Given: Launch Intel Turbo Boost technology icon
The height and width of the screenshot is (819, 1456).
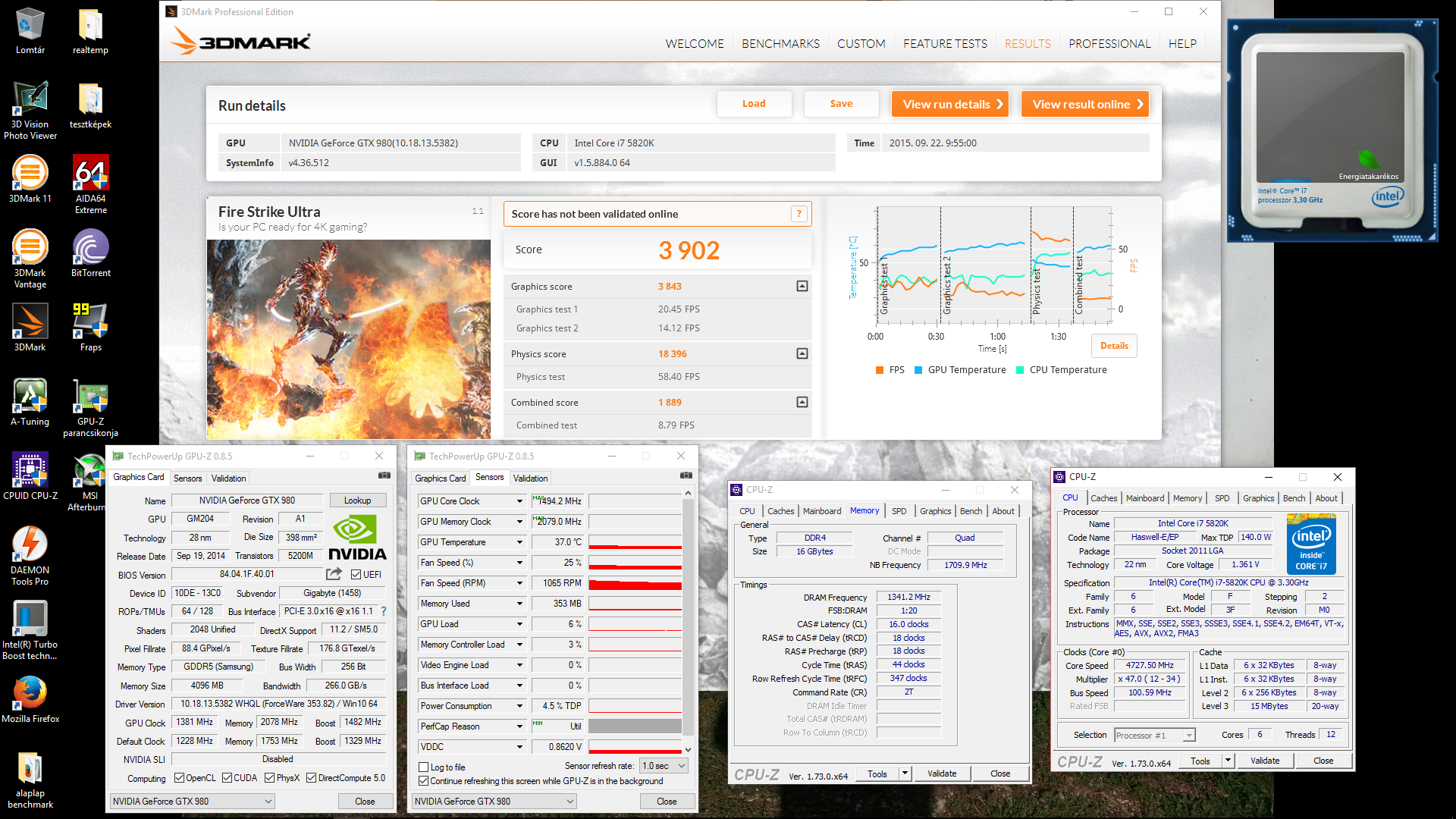Looking at the screenshot, I should coord(30,631).
